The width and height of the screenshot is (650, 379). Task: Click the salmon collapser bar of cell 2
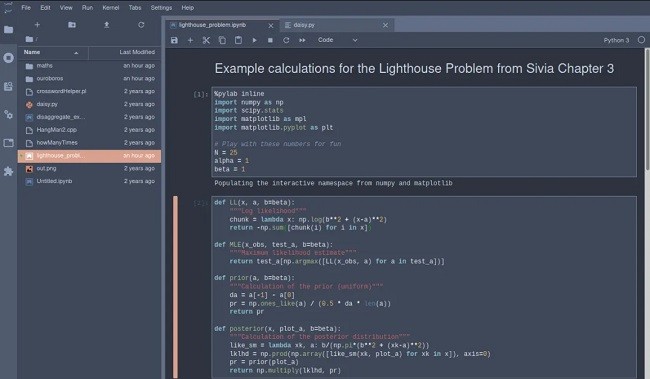point(175,287)
